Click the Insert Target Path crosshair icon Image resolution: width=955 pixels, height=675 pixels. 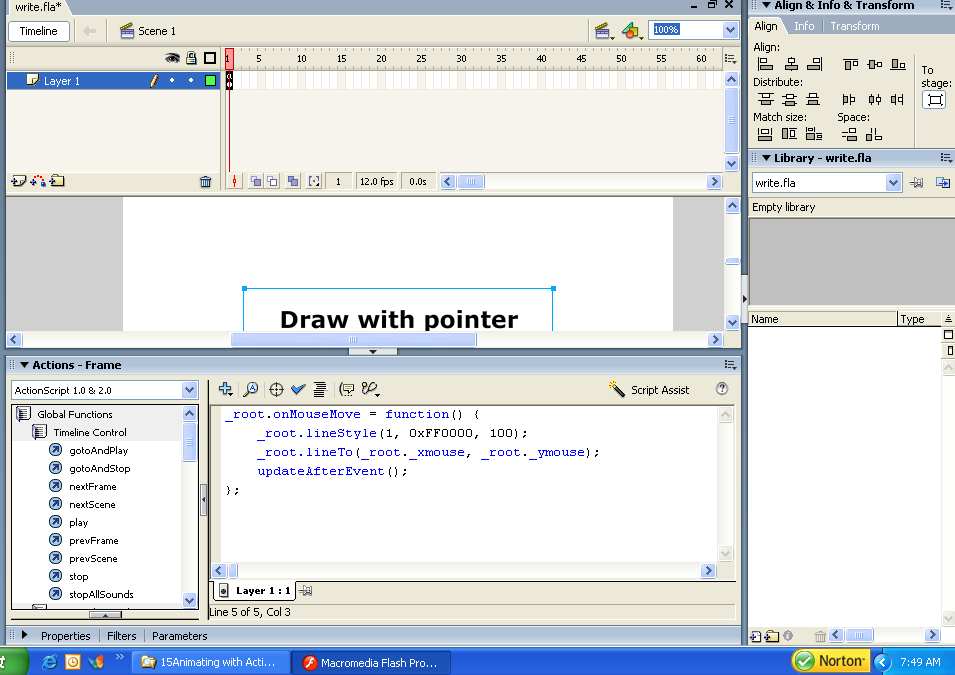276,390
